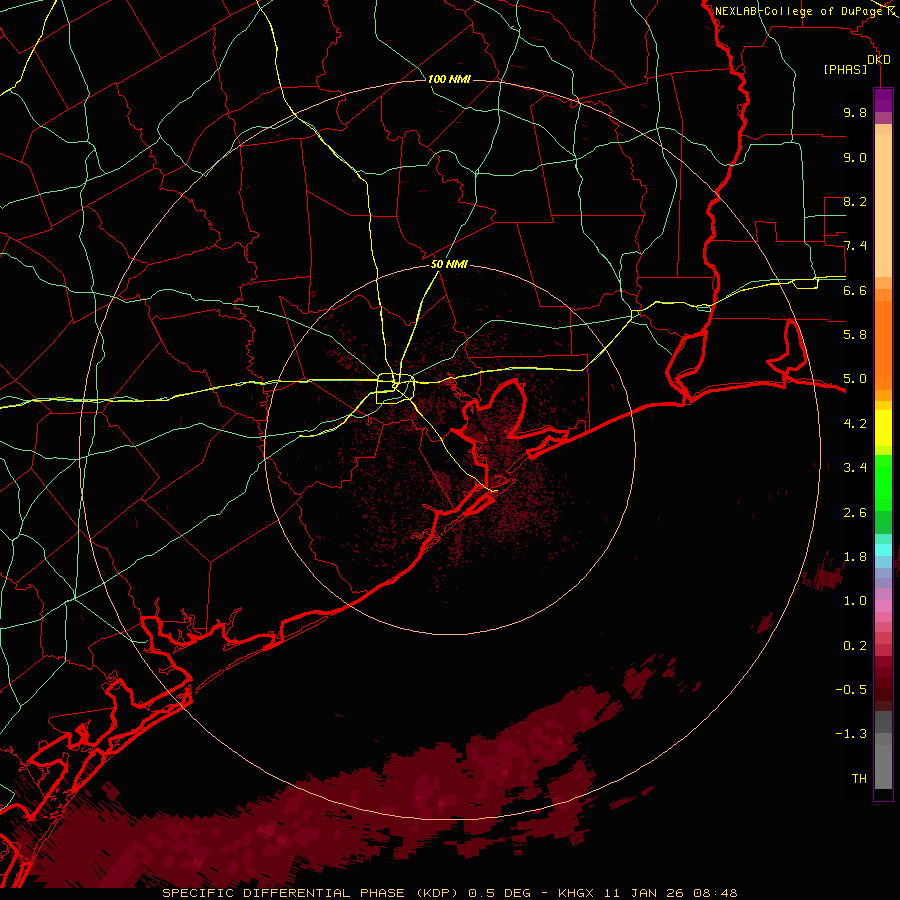Click the 8.2 value on the scale
Image resolution: width=900 pixels, height=900 pixels.
pyautogui.click(x=855, y=201)
